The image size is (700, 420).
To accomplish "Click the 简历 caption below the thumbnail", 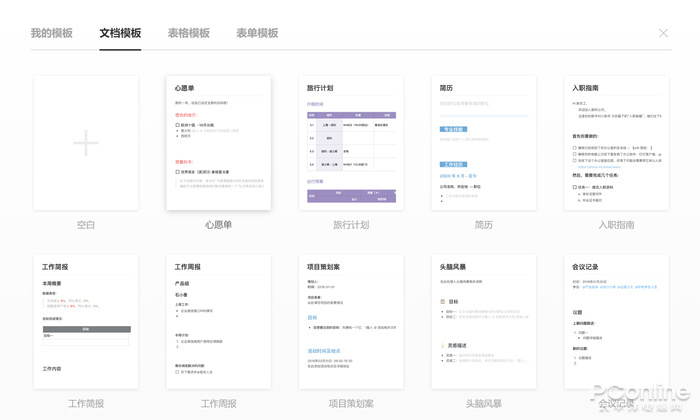I will 484,225.
